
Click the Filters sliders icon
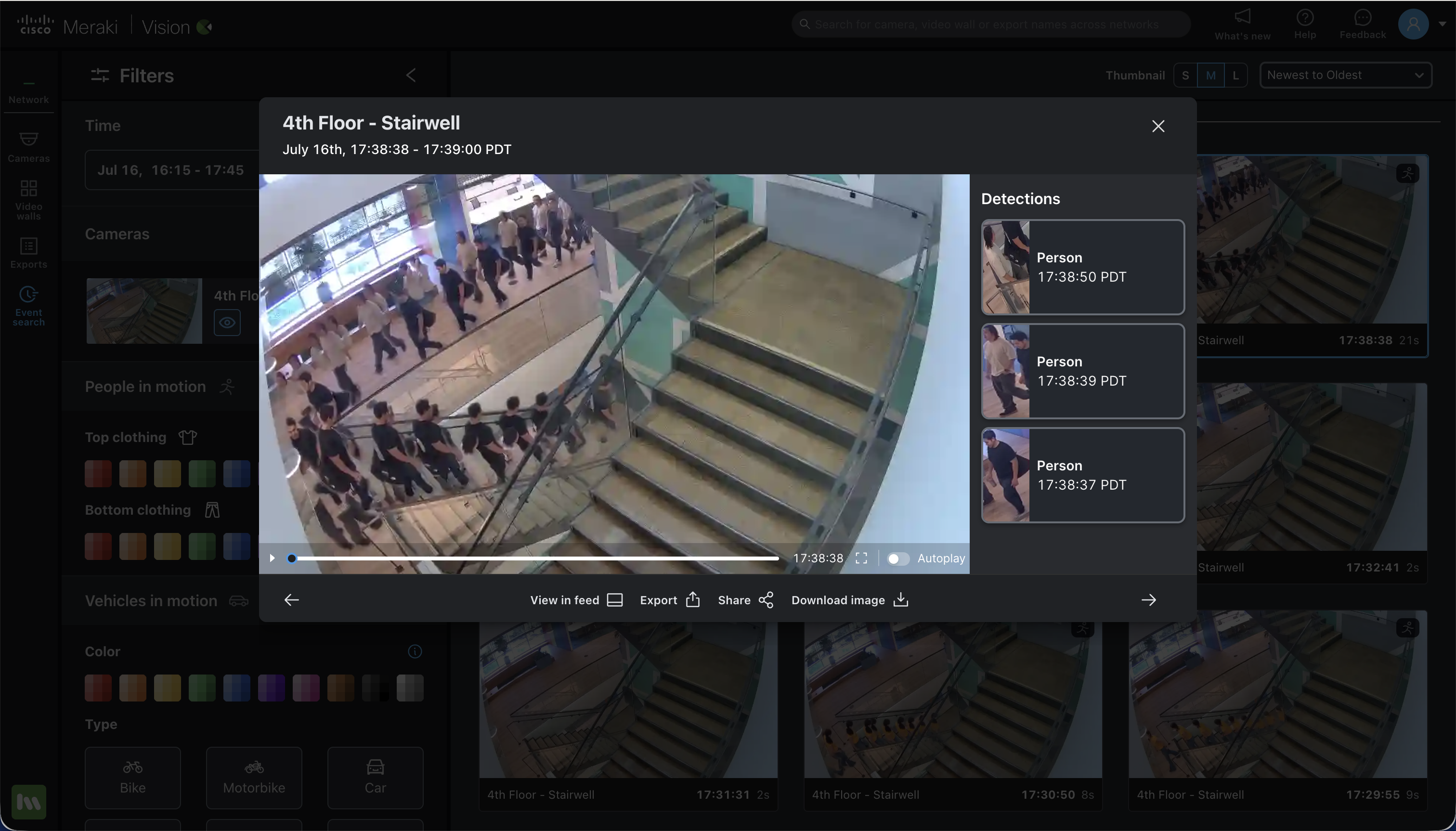100,75
